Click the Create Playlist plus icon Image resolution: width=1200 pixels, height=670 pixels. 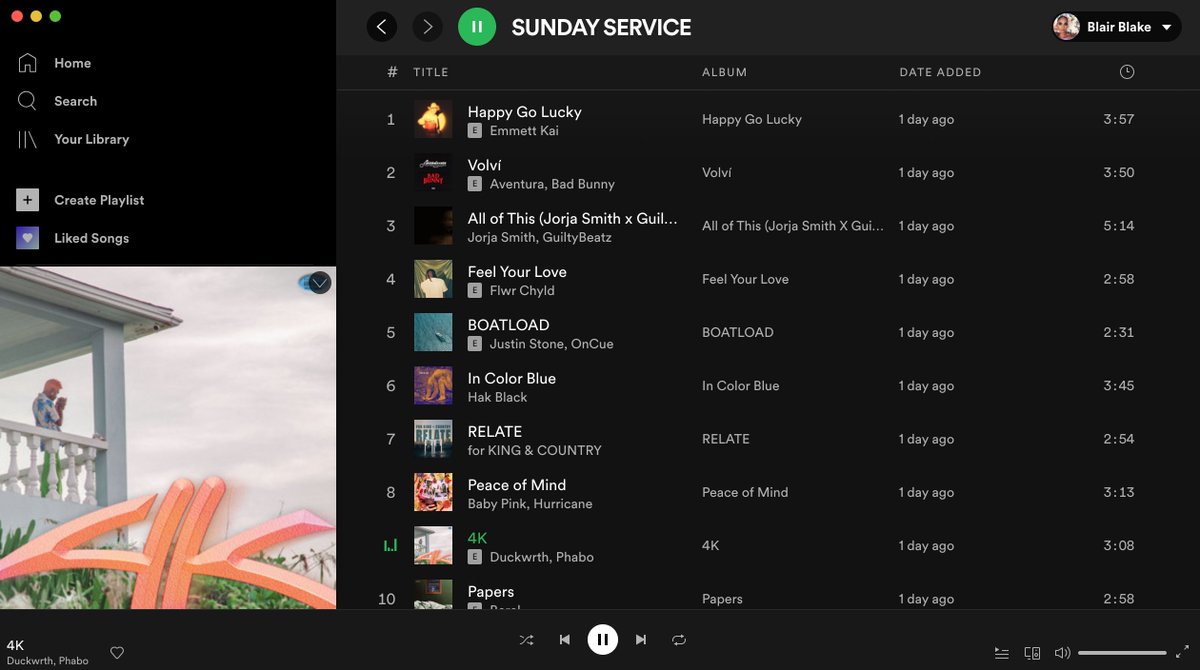pos(28,200)
